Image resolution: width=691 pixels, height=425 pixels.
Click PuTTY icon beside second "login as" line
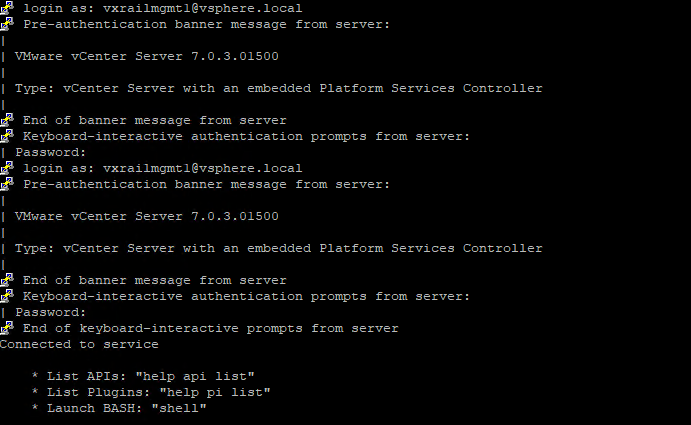point(6,168)
